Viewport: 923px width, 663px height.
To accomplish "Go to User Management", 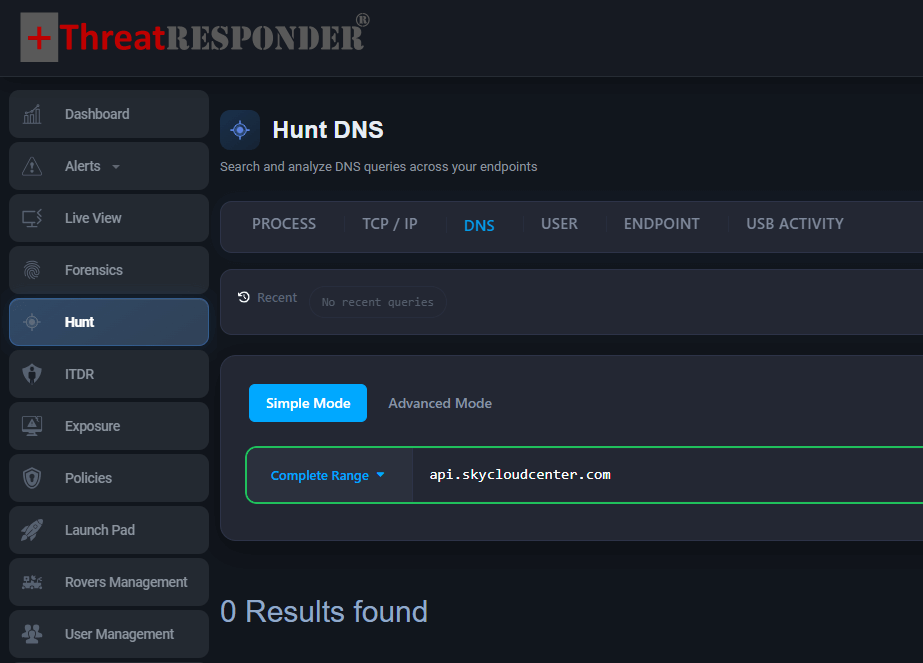I will (120, 634).
